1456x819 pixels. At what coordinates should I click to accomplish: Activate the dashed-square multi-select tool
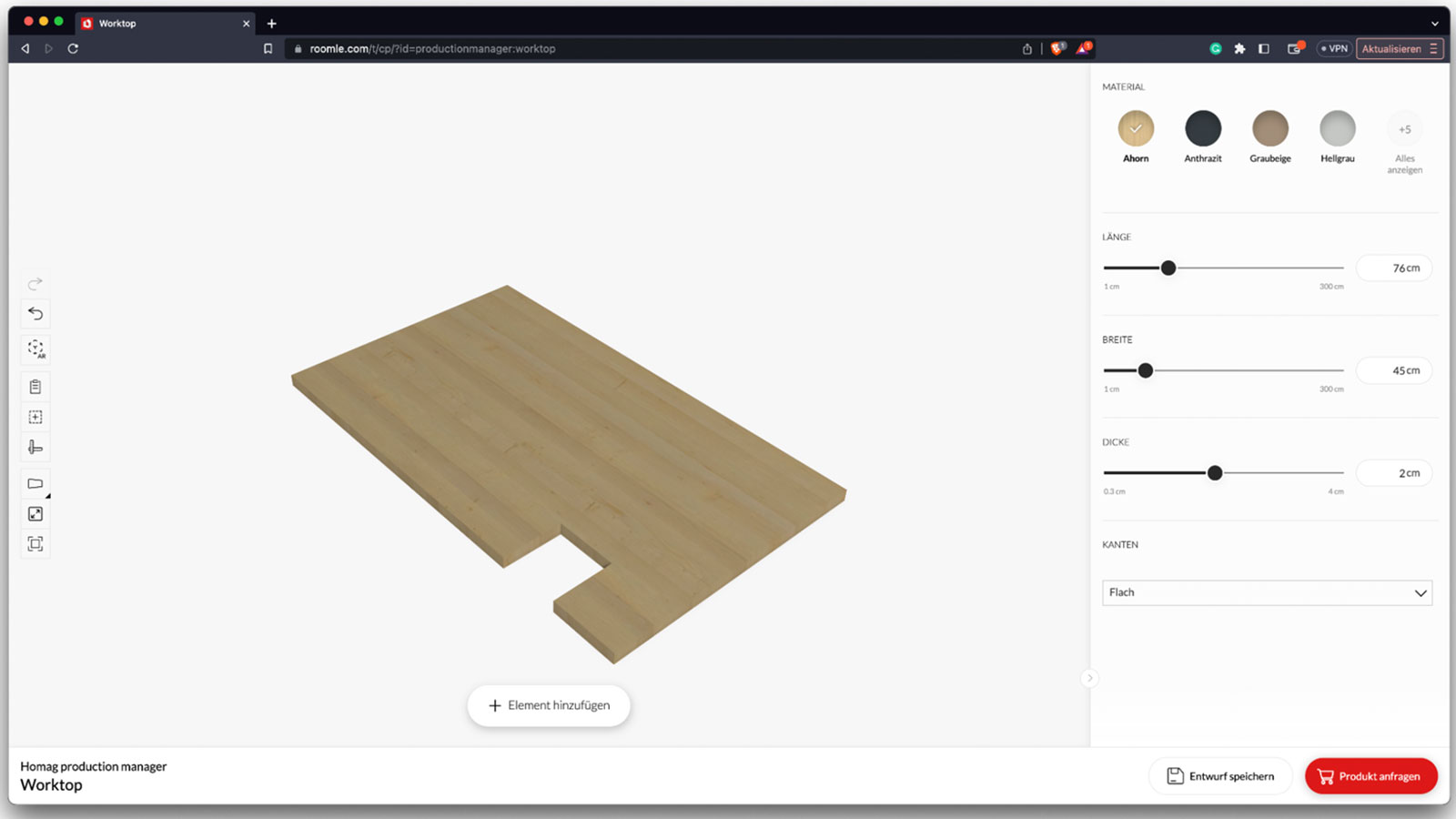[x=35, y=417]
